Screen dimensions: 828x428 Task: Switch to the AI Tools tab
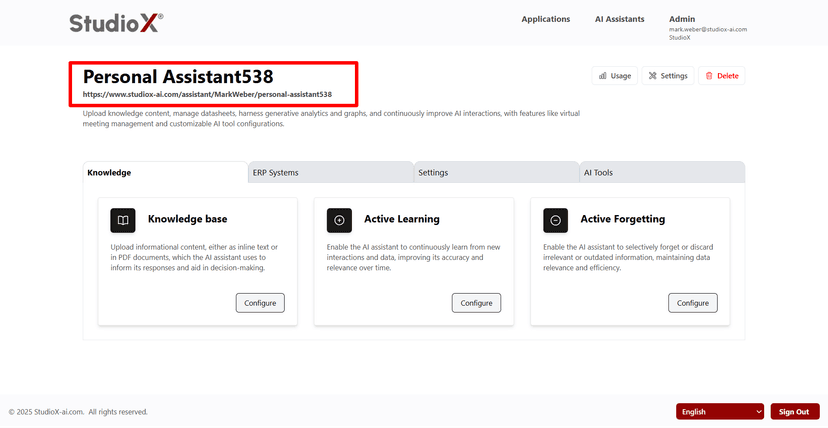[x=662, y=173]
